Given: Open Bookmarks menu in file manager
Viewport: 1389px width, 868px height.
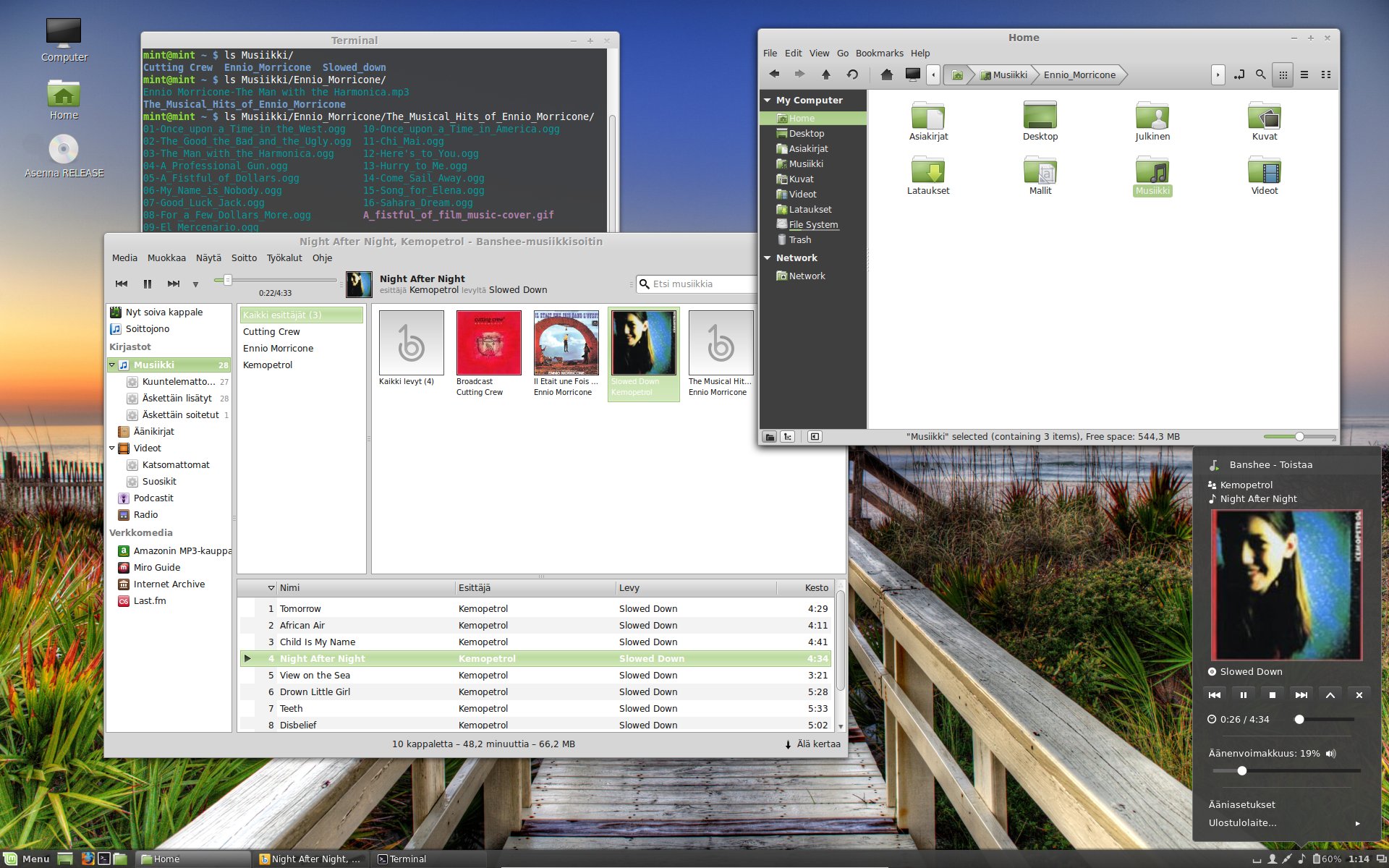Looking at the screenshot, I should [x=879, y=53].
